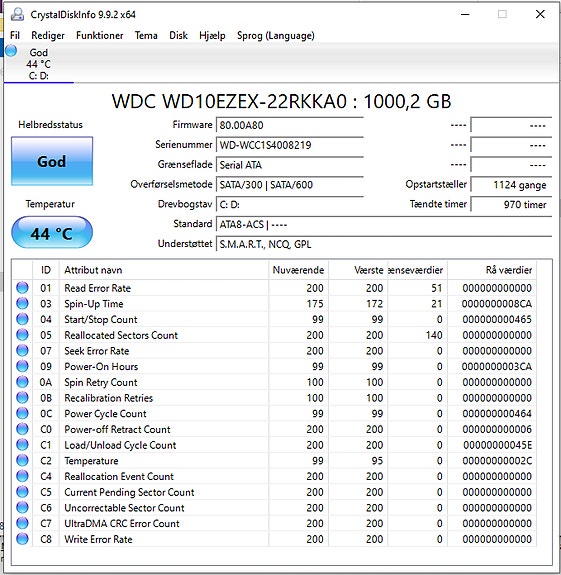Click the status orb for Read Error Rate

point(22,288)
